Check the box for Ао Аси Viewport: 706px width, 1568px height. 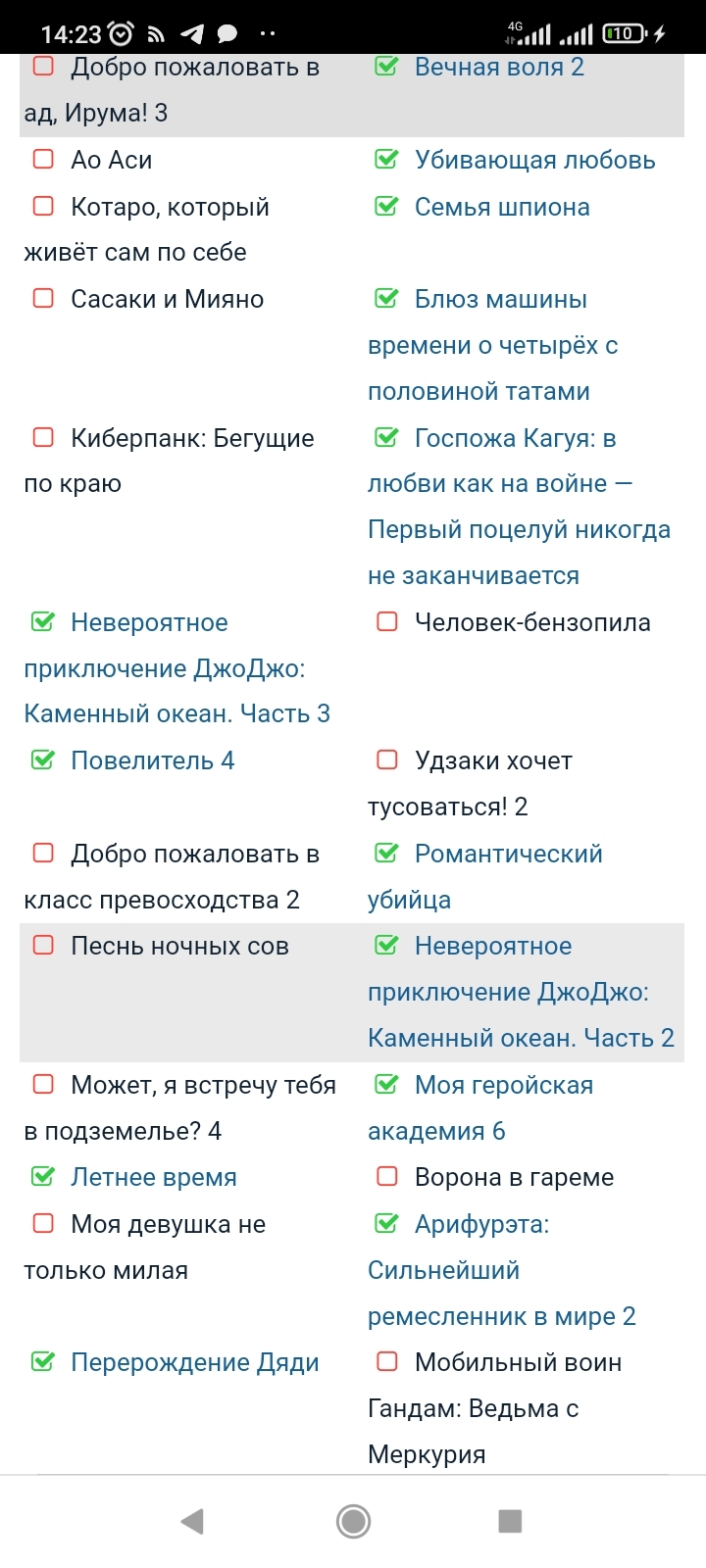click(x=43, y=160)
